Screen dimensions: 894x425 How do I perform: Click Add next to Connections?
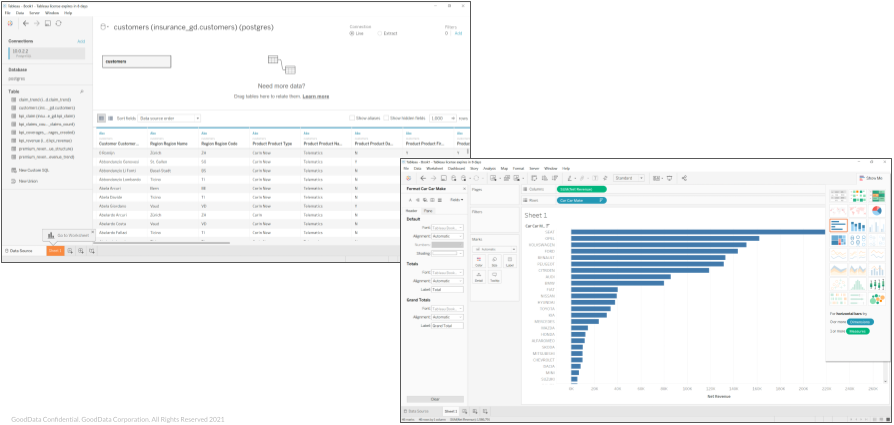[81, 41]
